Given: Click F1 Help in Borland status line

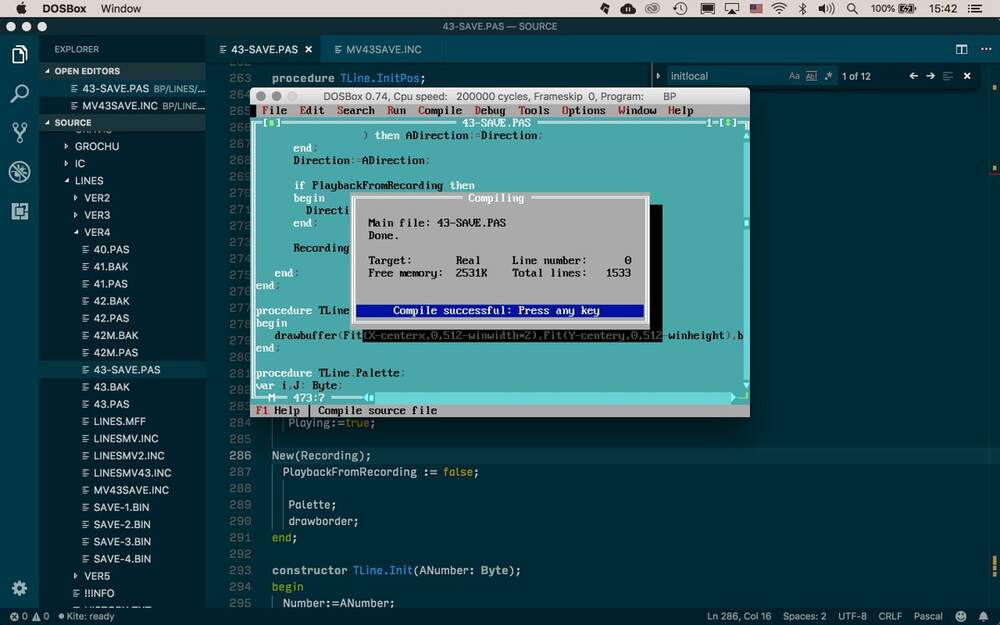Looking at the screenshot, I should [277, 410].
